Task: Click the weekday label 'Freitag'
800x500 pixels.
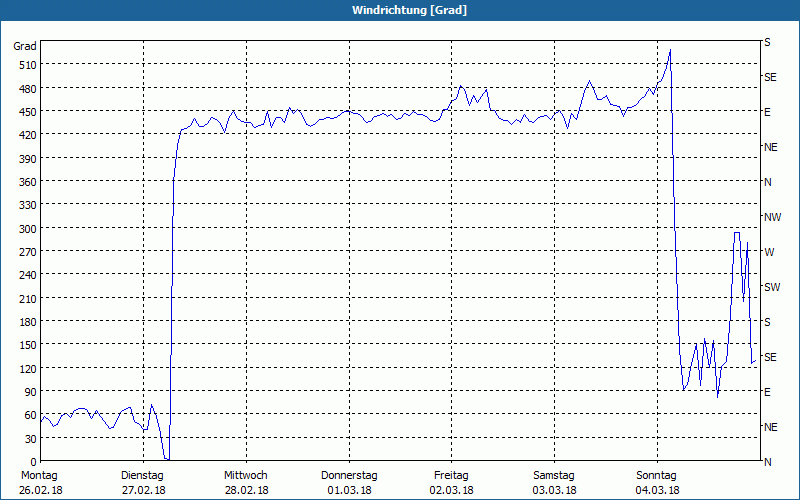Action: pos(452,476)
